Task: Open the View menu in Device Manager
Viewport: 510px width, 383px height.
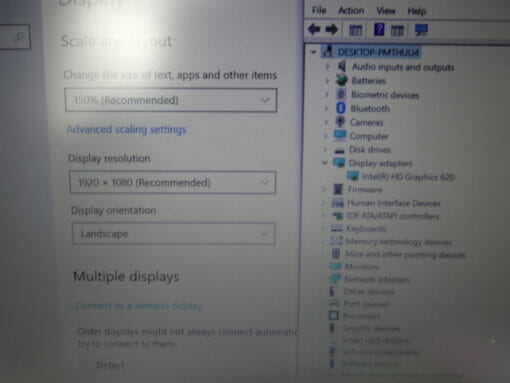Action: [386, 11]
